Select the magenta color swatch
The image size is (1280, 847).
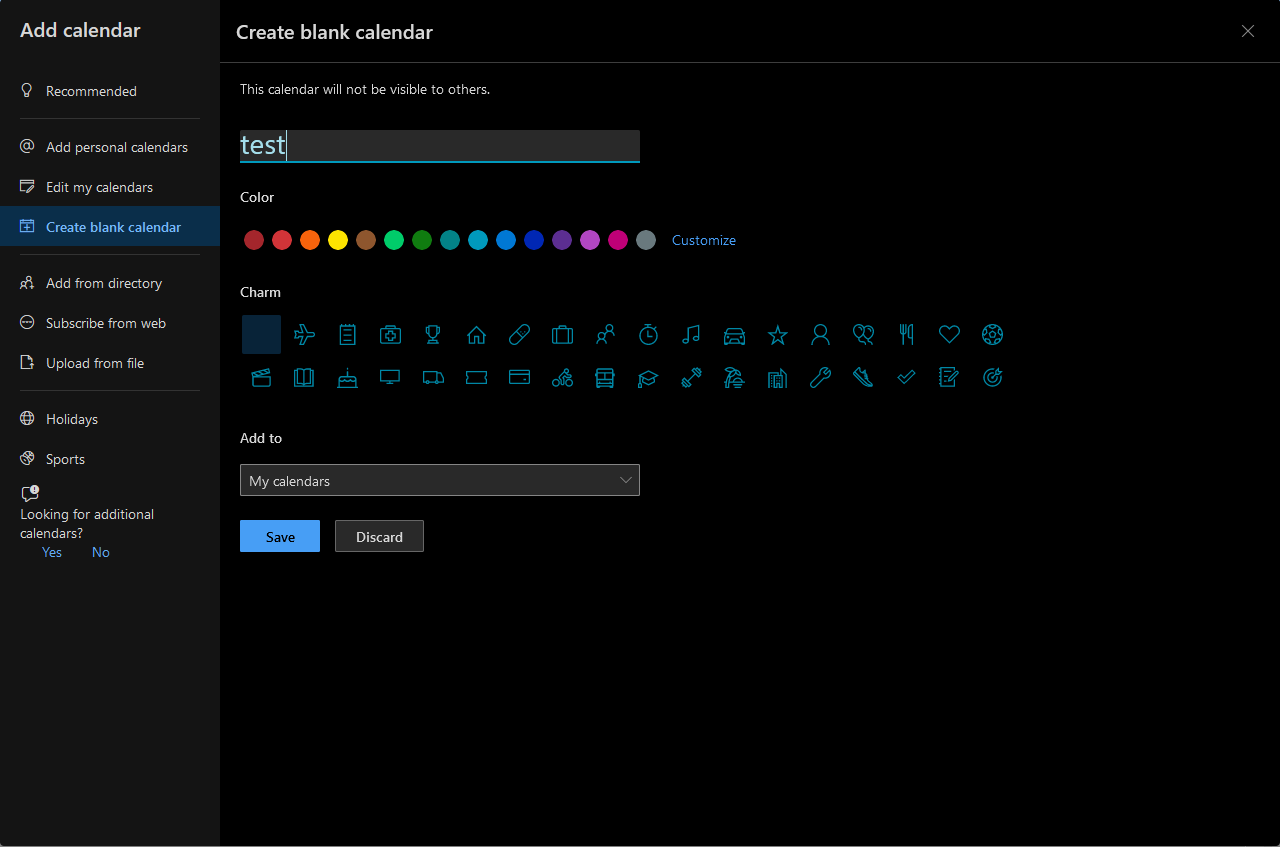618,240
